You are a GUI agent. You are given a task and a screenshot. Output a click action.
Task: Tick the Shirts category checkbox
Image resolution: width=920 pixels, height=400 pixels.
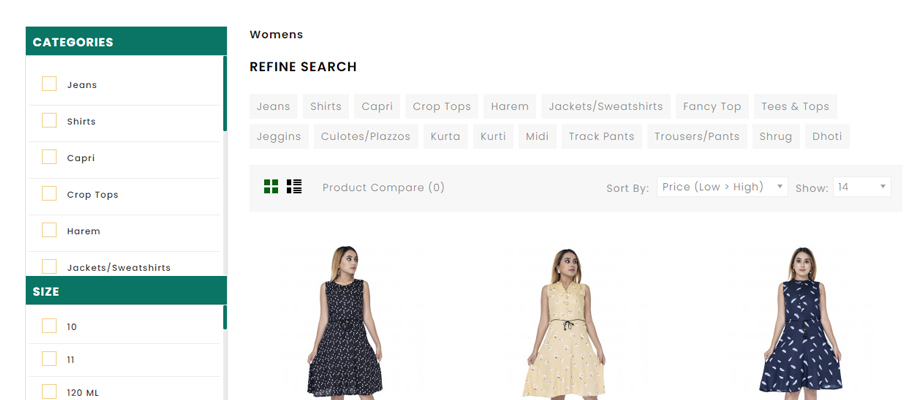click(49, 120)
